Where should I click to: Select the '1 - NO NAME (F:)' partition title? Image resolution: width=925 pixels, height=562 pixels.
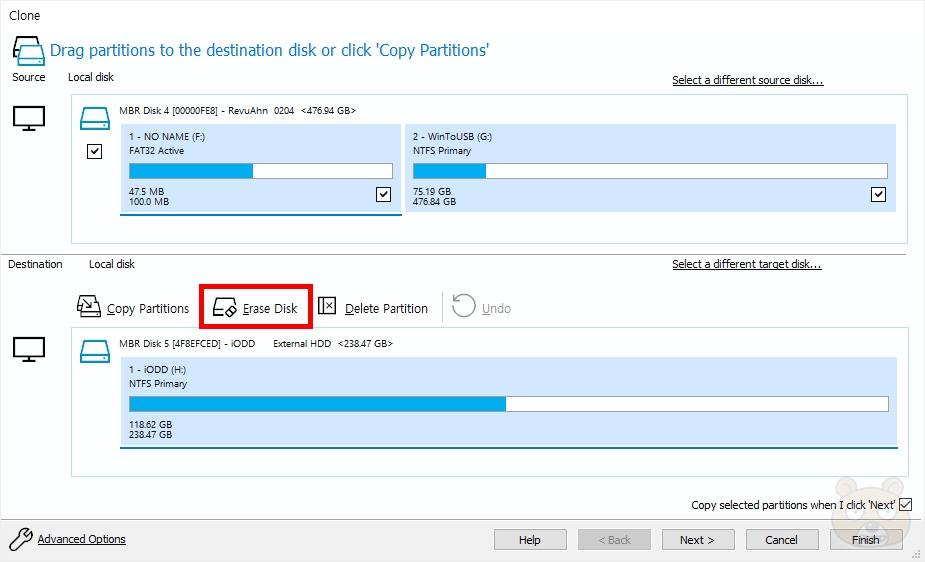coord(167,137)
